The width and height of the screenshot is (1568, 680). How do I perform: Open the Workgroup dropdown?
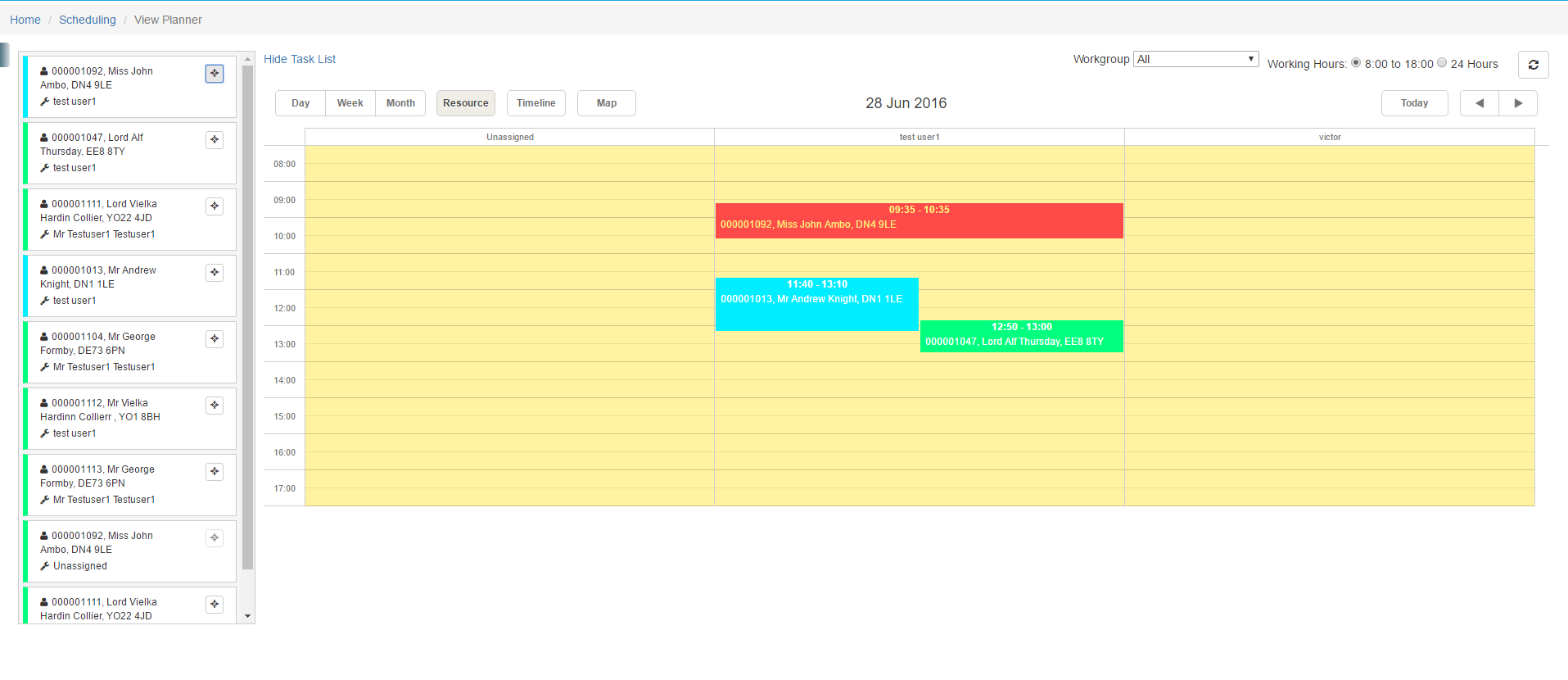tap(1195, 59)
